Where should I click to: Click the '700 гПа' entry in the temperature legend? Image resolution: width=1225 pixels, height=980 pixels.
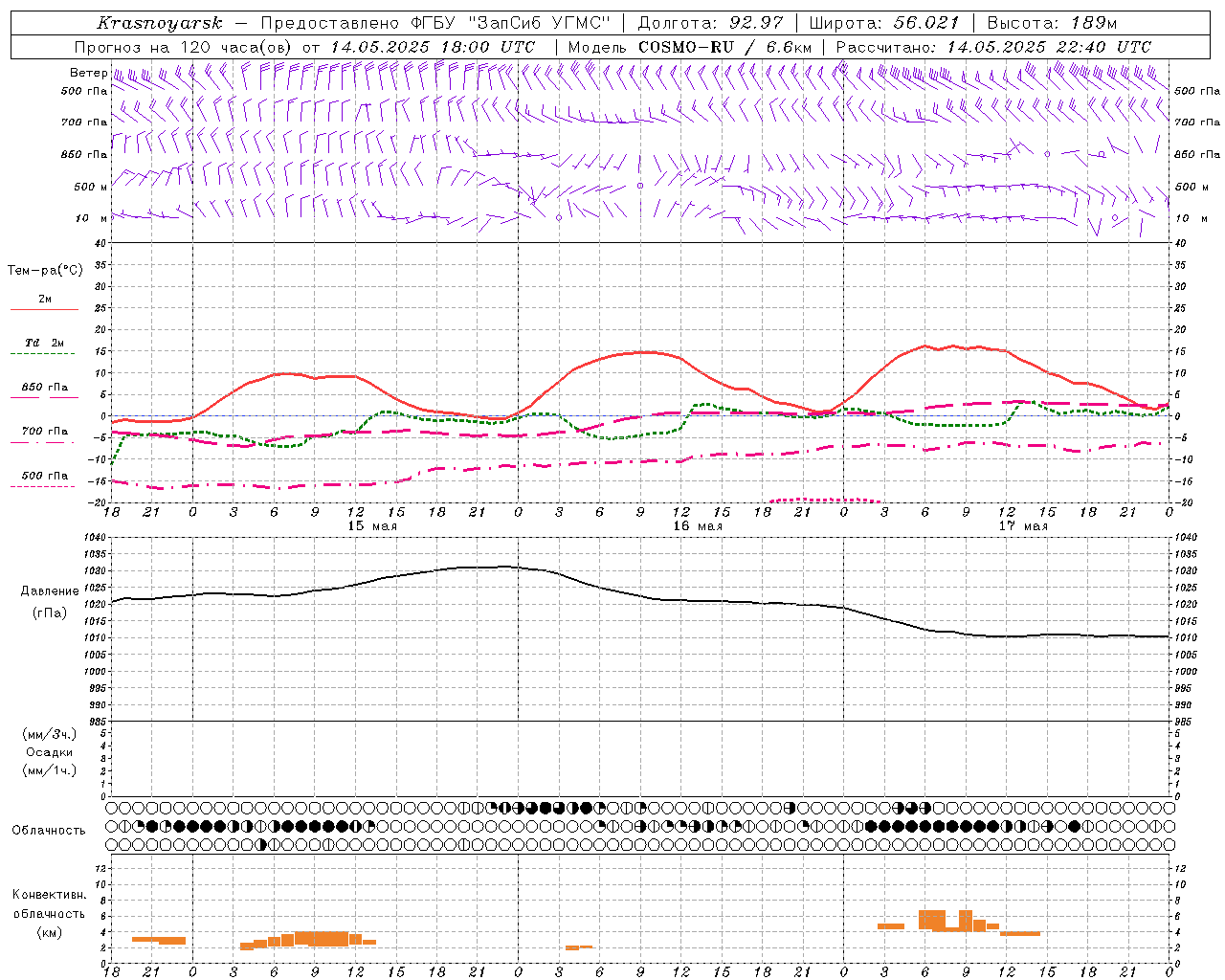pos(44,432)
